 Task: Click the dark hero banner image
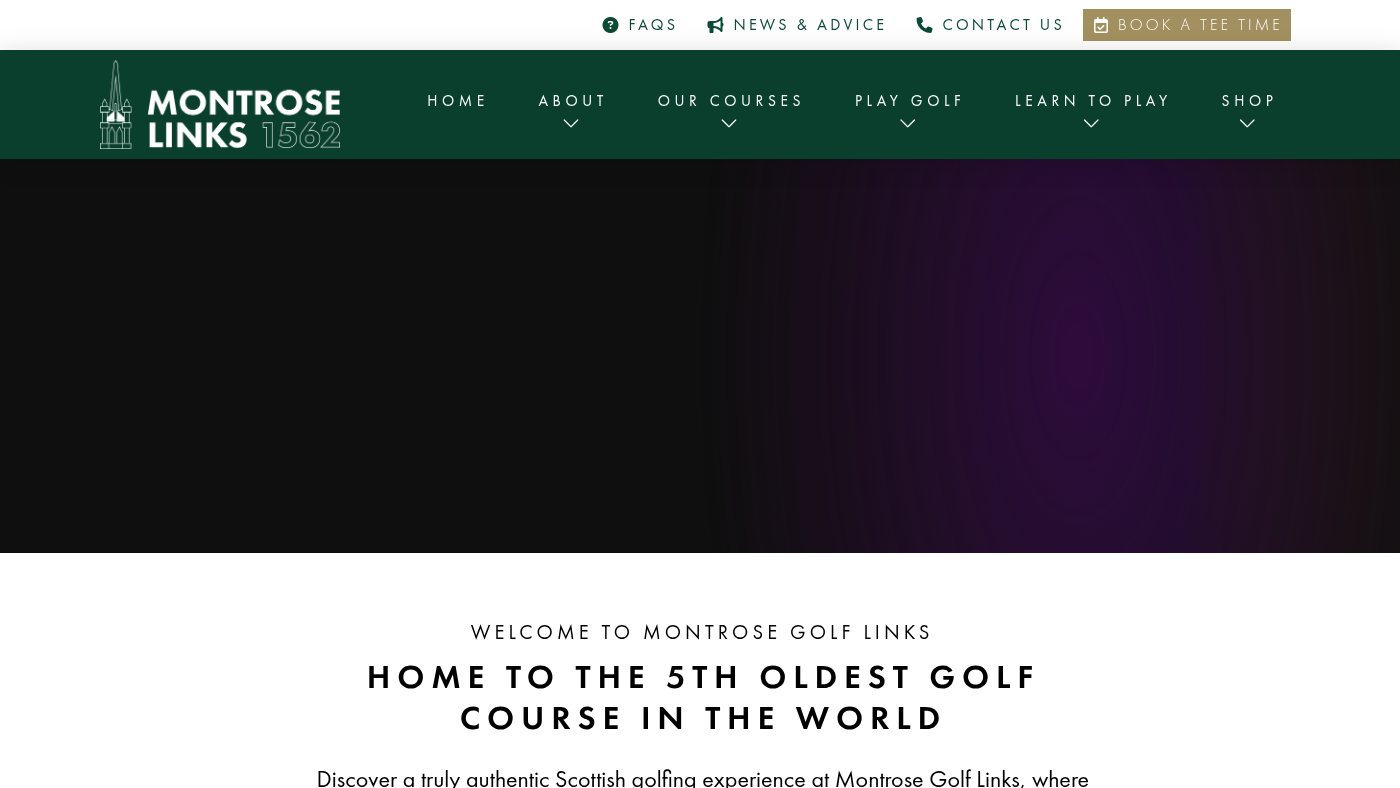click(x=700, y=356)
